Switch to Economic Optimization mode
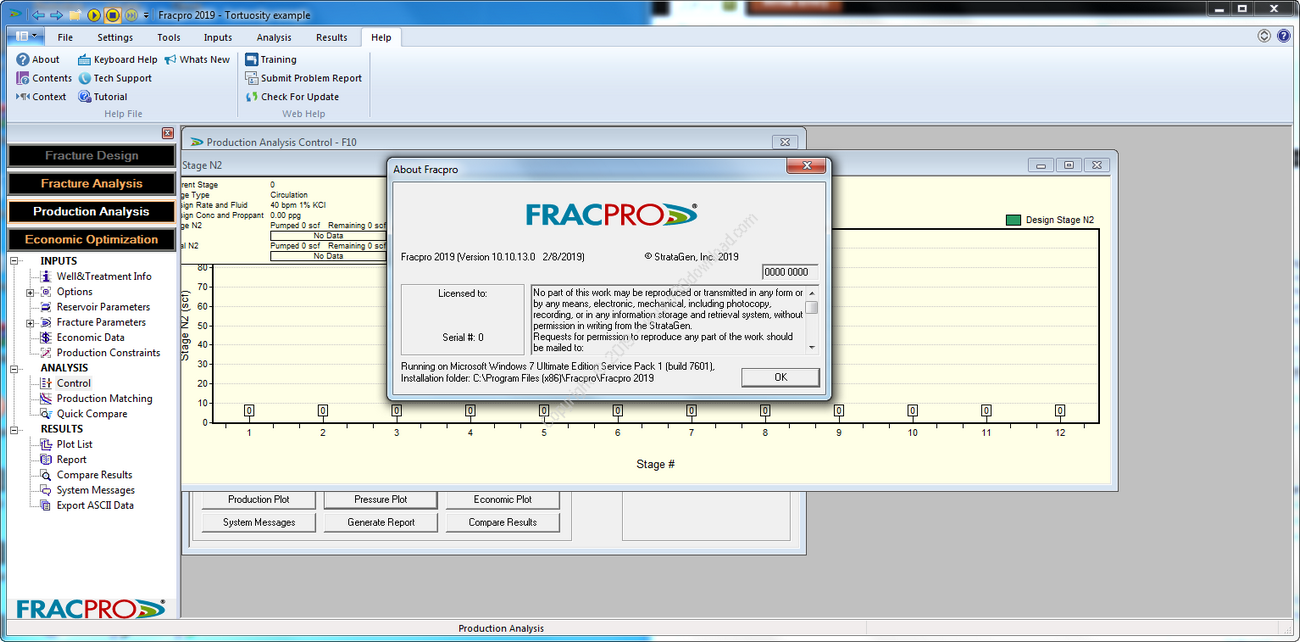The image size is (1300, 642). coord(91,239)
